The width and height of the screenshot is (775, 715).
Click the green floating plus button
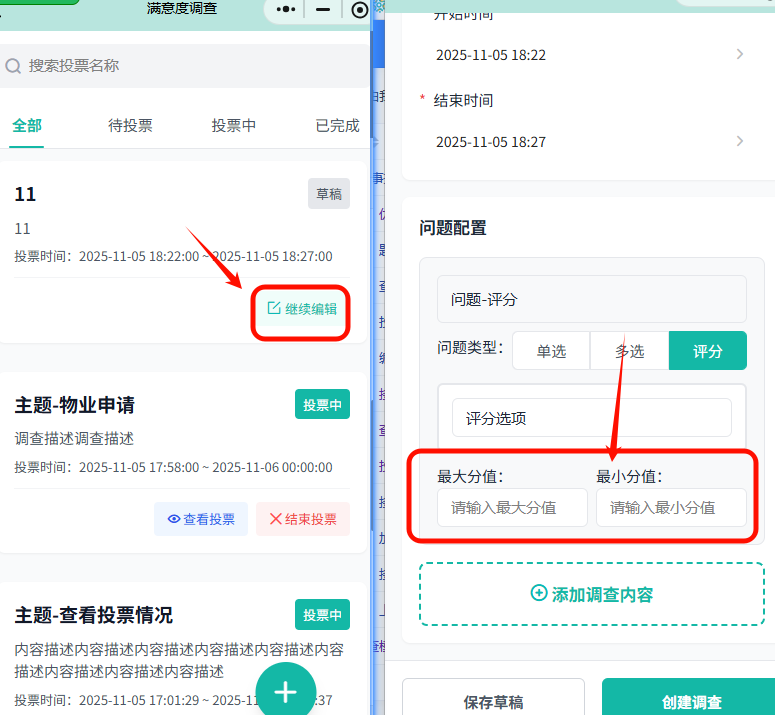[x=286, y=692]
